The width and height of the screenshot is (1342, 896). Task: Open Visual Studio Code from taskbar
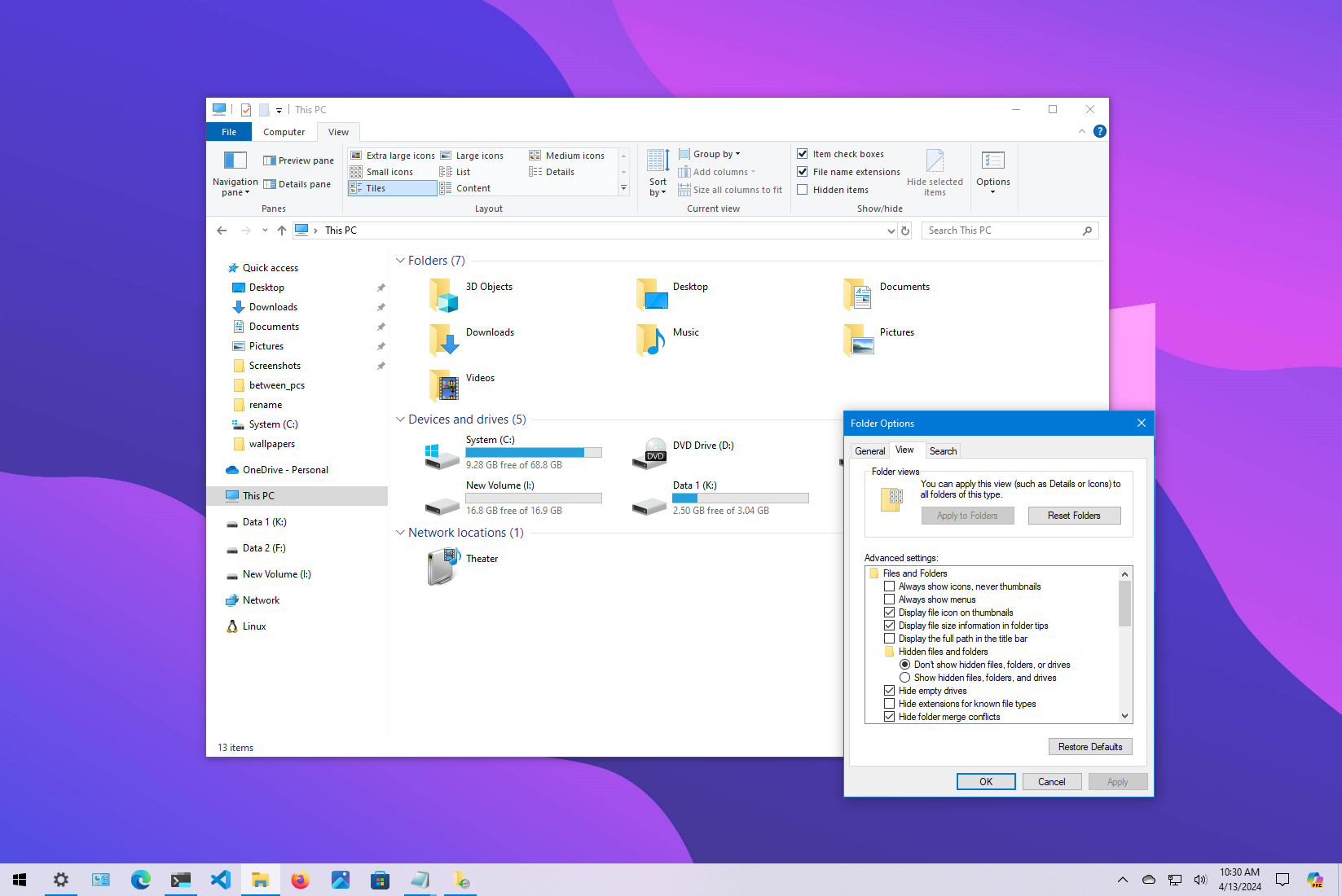pyautogui.click(x=220, y=880)
